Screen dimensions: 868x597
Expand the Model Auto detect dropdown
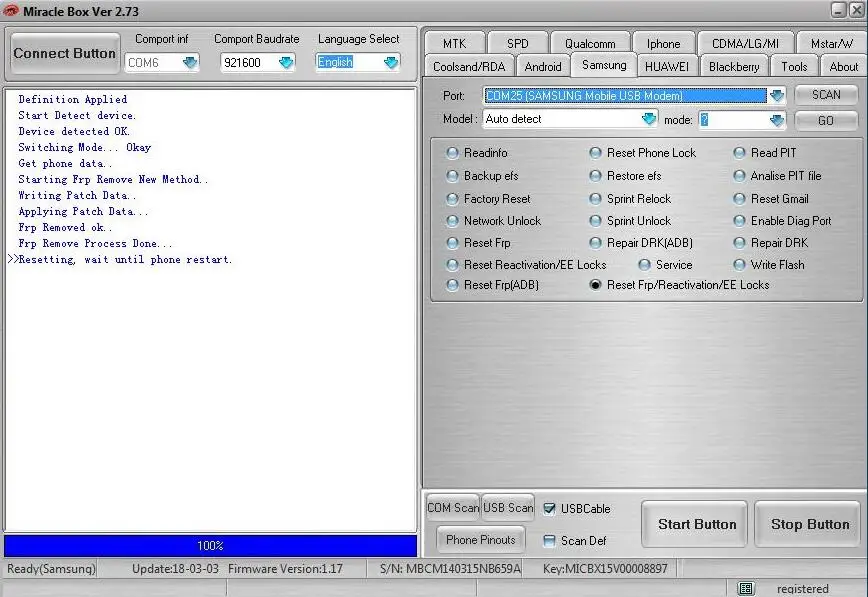[x=649, y=119]
